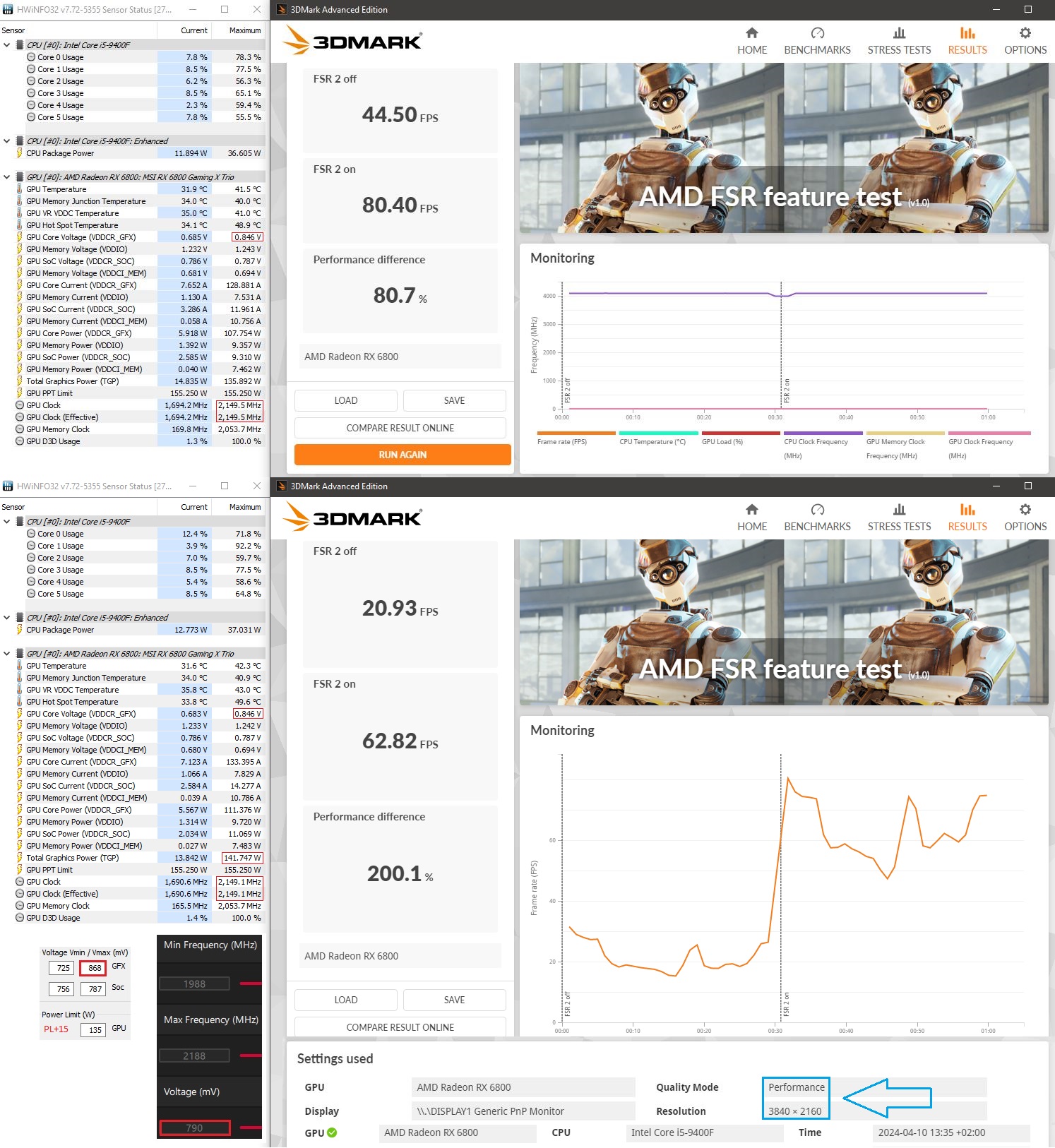1055x1148 pixels.
Task: Collapse Intel Core i5-9400F group in lower HWiNFO window
Action: coord(7,522)
